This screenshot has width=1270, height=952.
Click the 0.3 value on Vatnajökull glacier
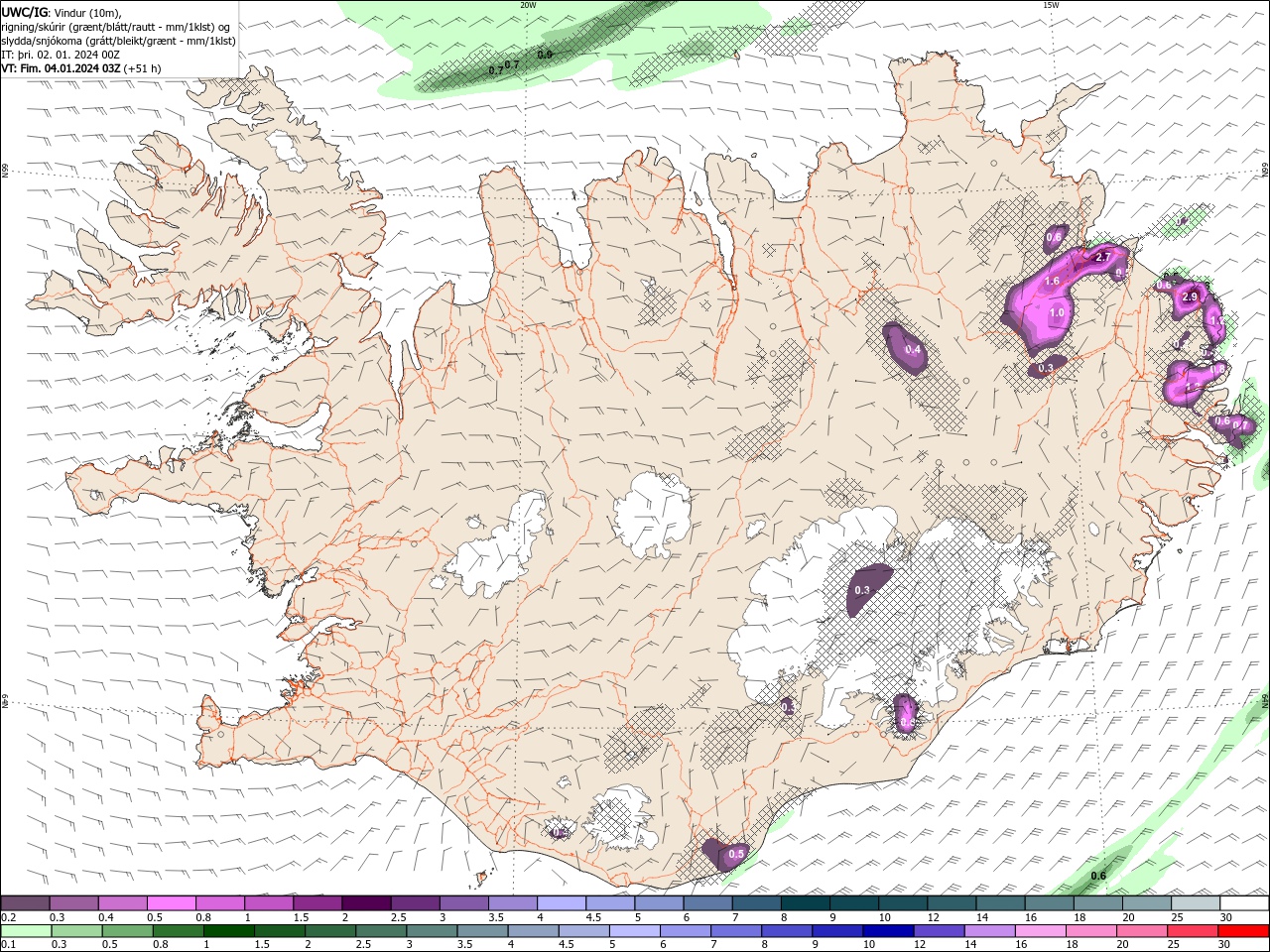point(862,591)
